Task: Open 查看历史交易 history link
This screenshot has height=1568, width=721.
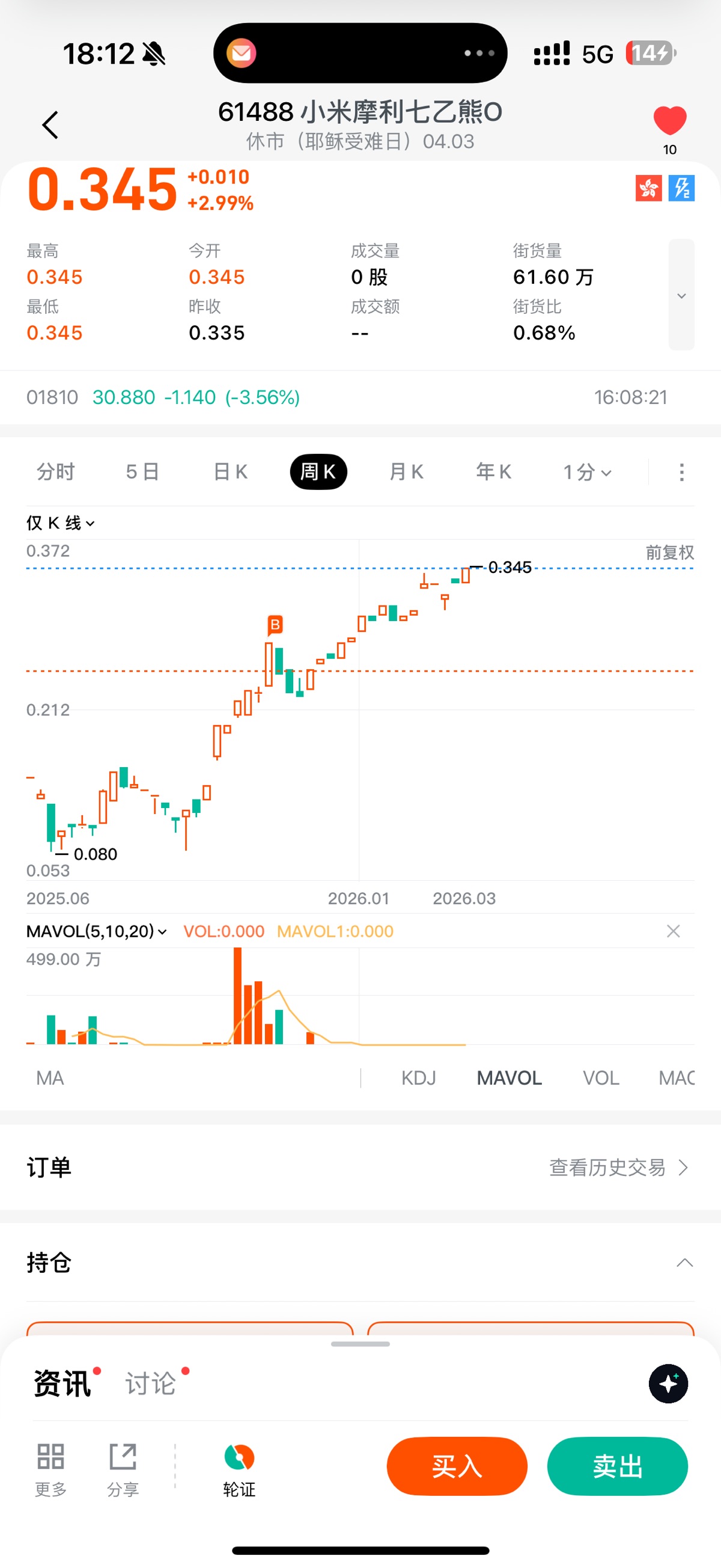Action: click(618, 1168)
